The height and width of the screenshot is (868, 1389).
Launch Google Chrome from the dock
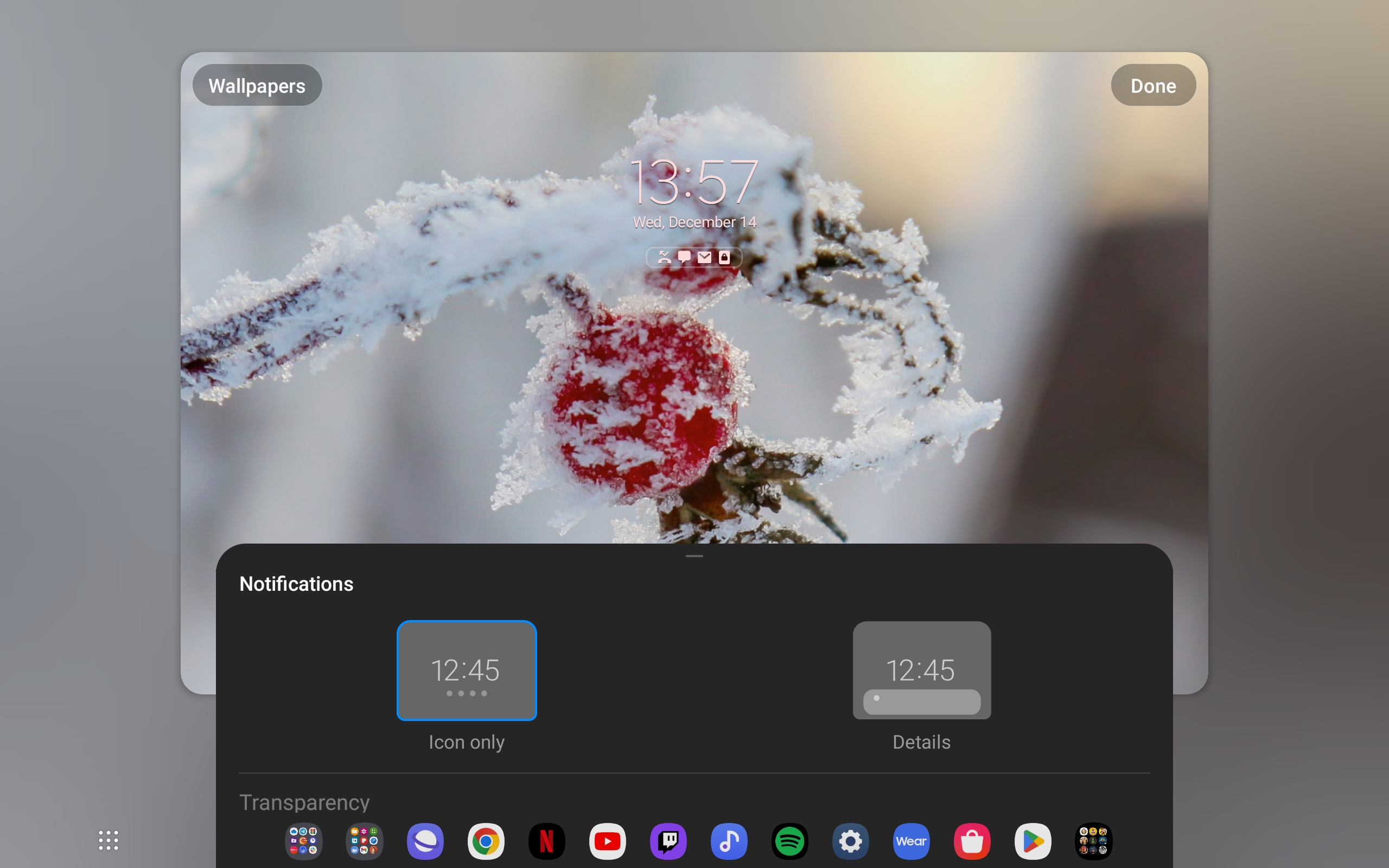pos(486,841)
